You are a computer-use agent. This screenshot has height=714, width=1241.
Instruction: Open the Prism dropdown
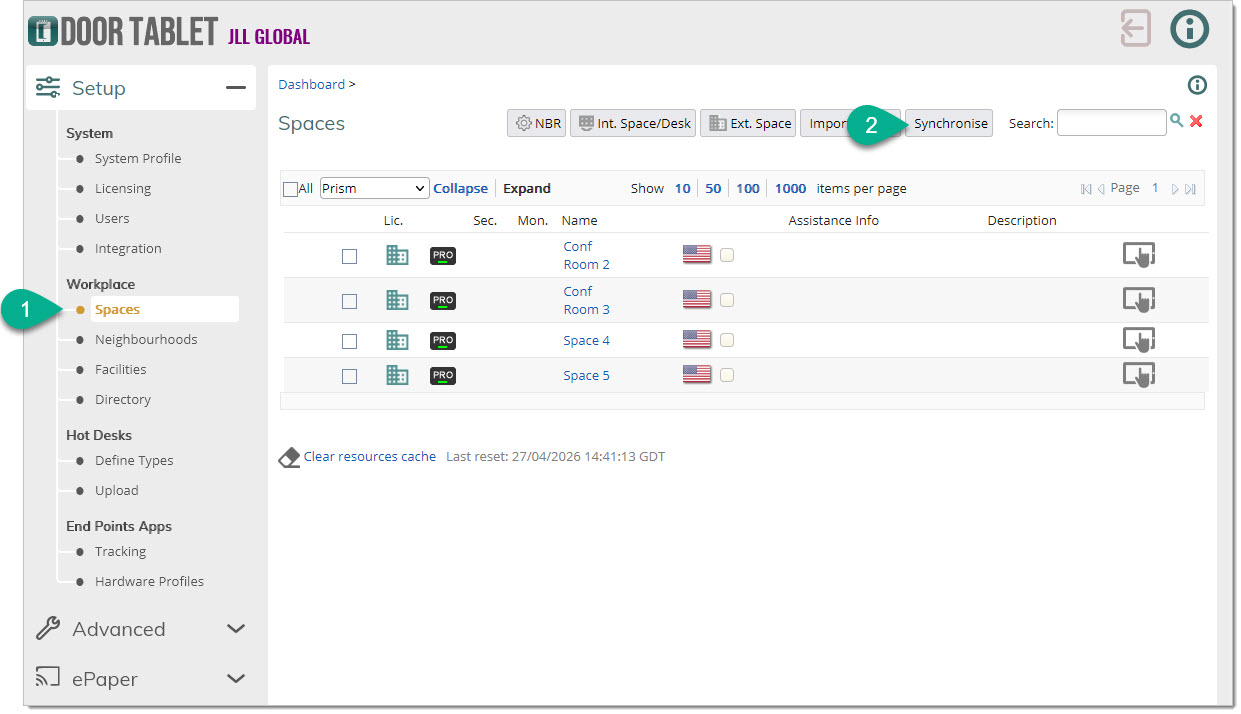tap(374, 188)
